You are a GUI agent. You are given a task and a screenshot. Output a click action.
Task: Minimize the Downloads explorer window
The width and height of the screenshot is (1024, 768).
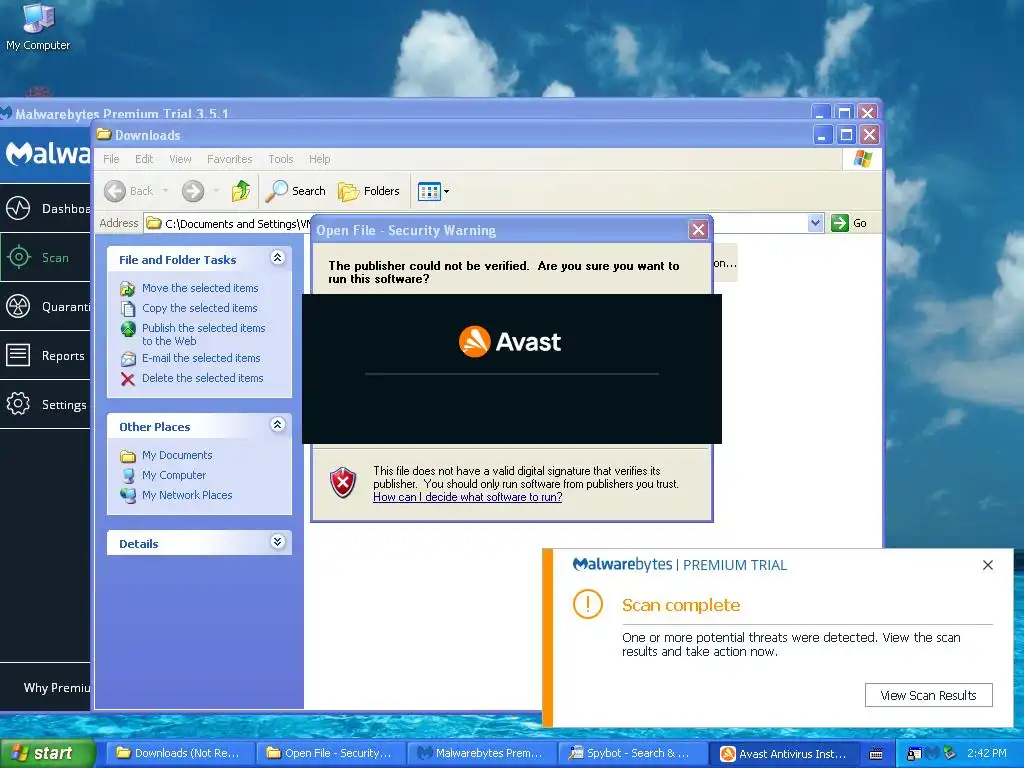pyautogui.click(x=823, y=135)
